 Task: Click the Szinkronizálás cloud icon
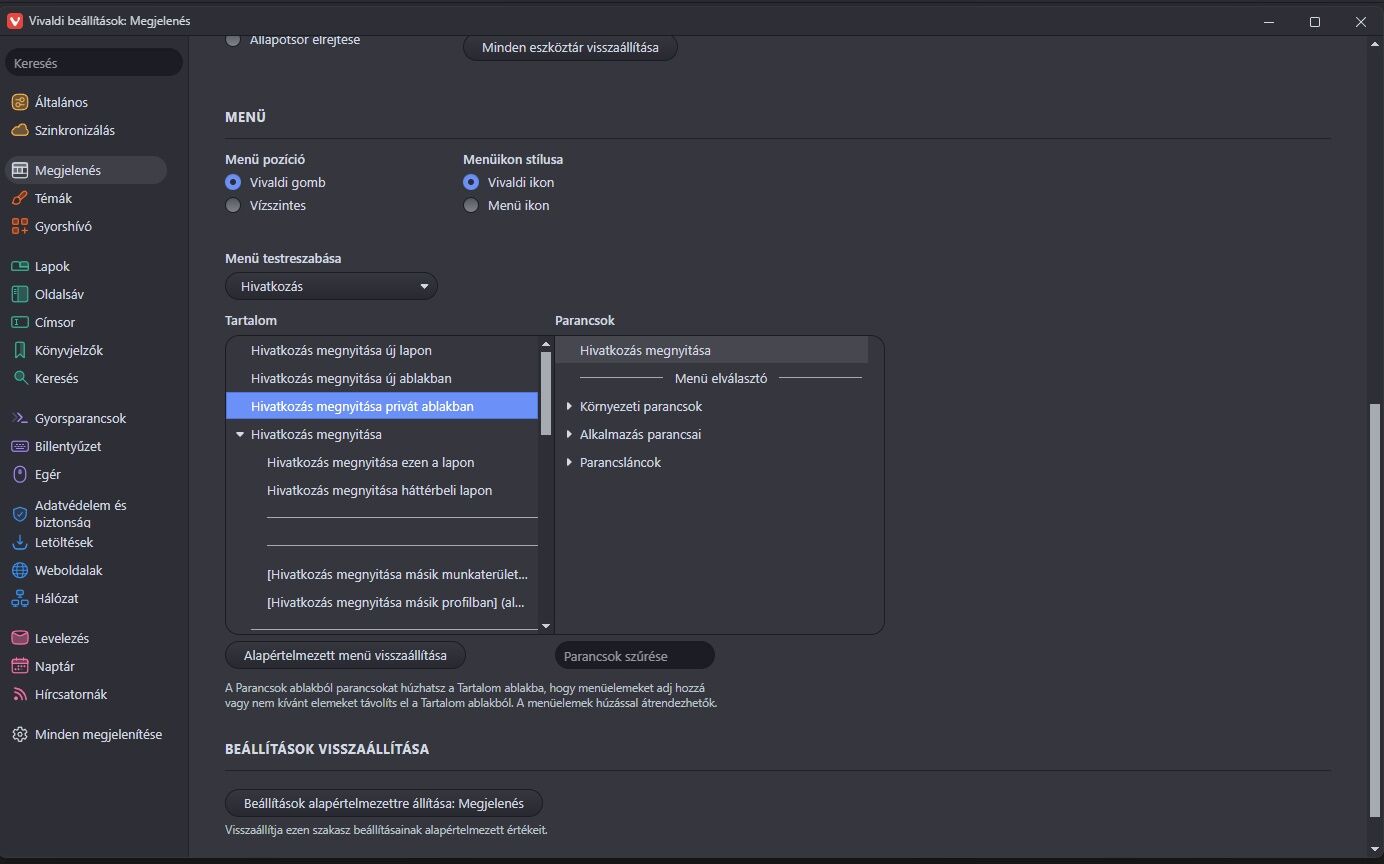(19, 130)
